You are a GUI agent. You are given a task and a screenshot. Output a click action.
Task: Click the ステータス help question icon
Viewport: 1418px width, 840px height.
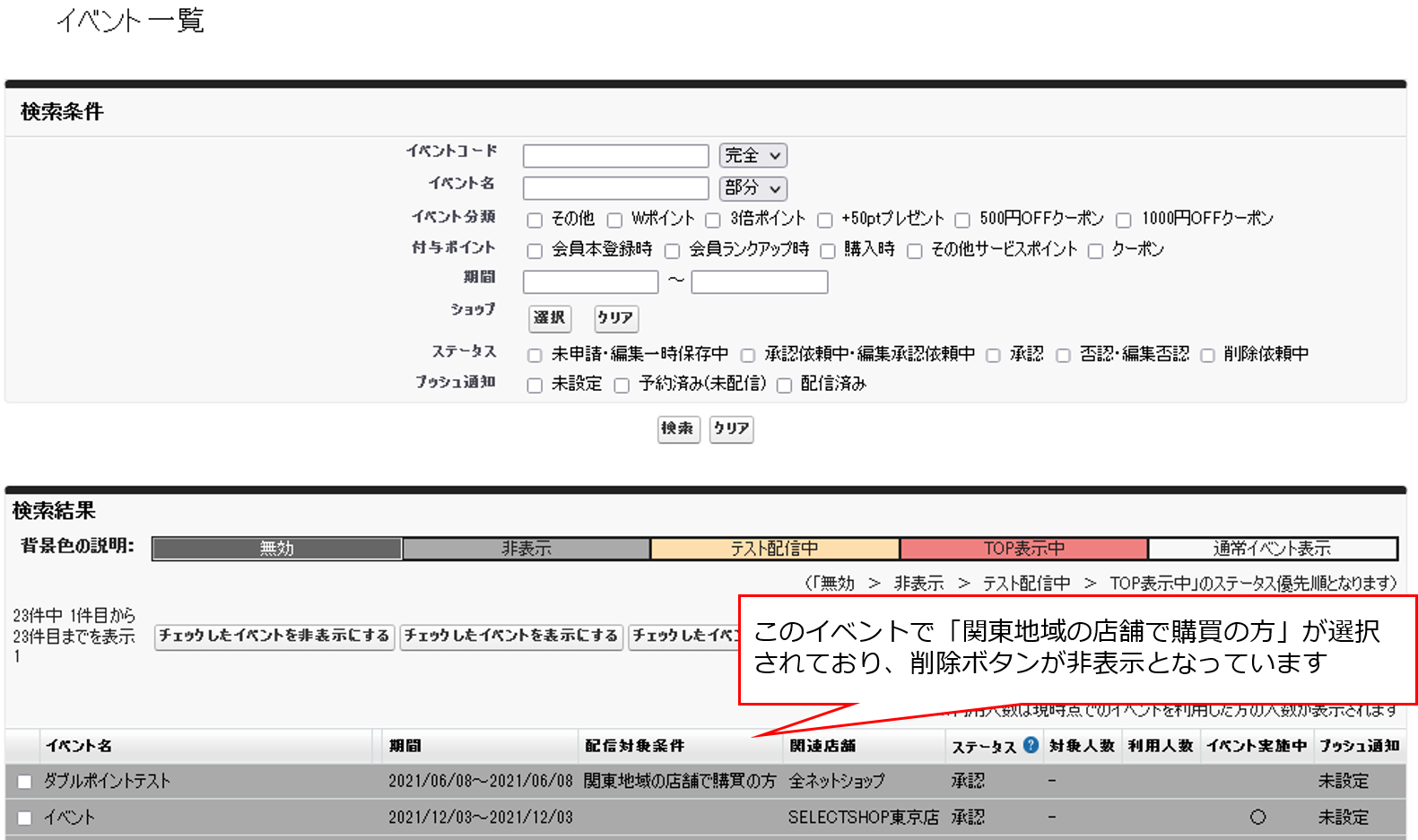pos(1031,745)
